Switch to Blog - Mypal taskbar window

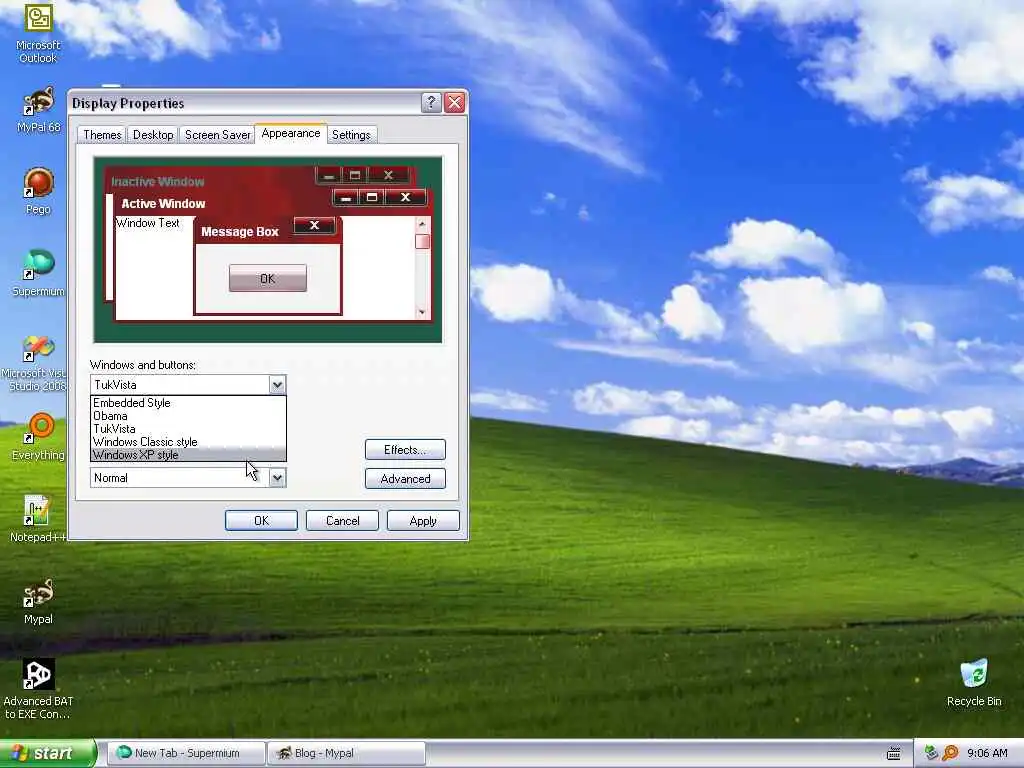(347, 753)
